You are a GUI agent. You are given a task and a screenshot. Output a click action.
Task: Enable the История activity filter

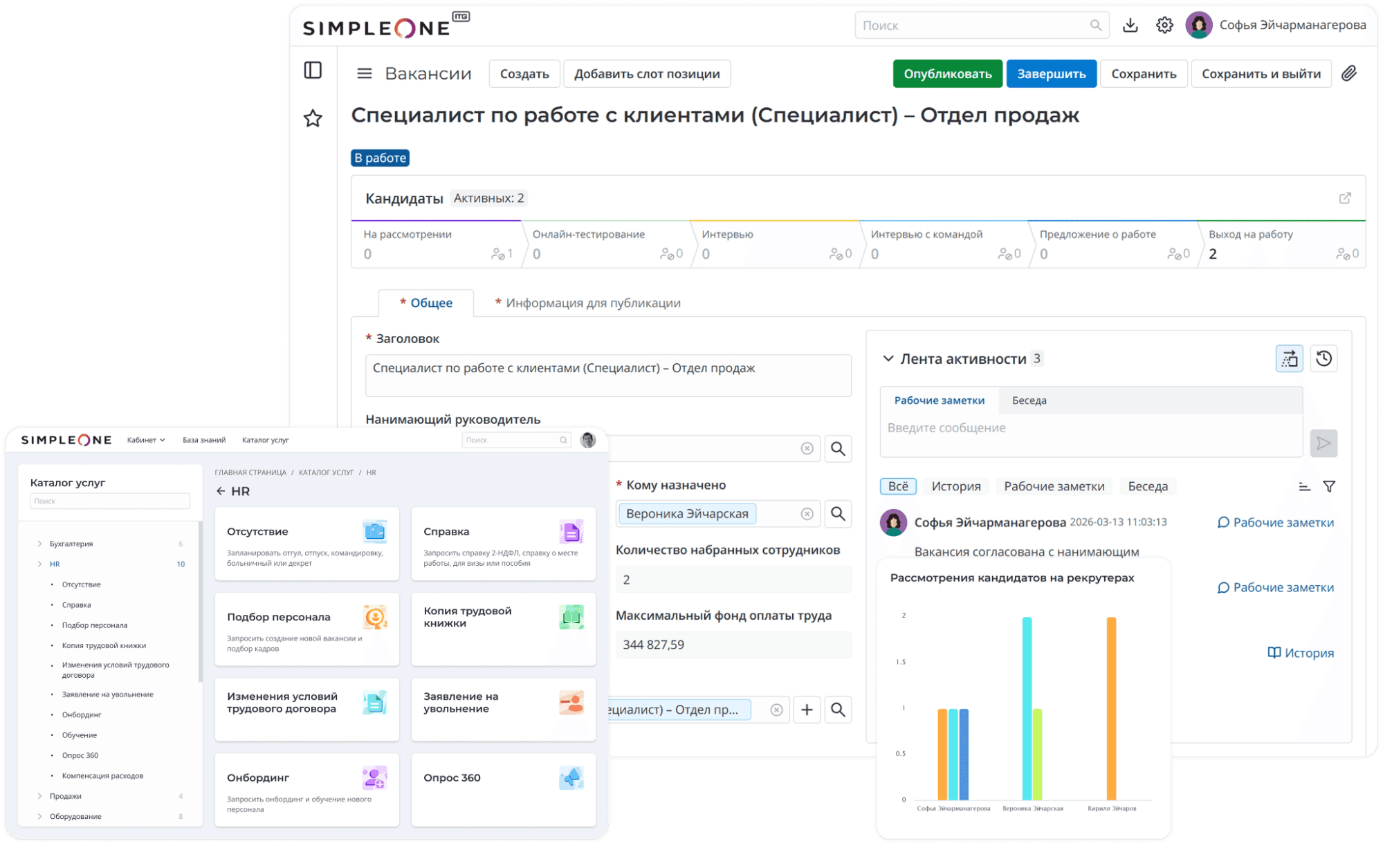[x=955, y=486]
